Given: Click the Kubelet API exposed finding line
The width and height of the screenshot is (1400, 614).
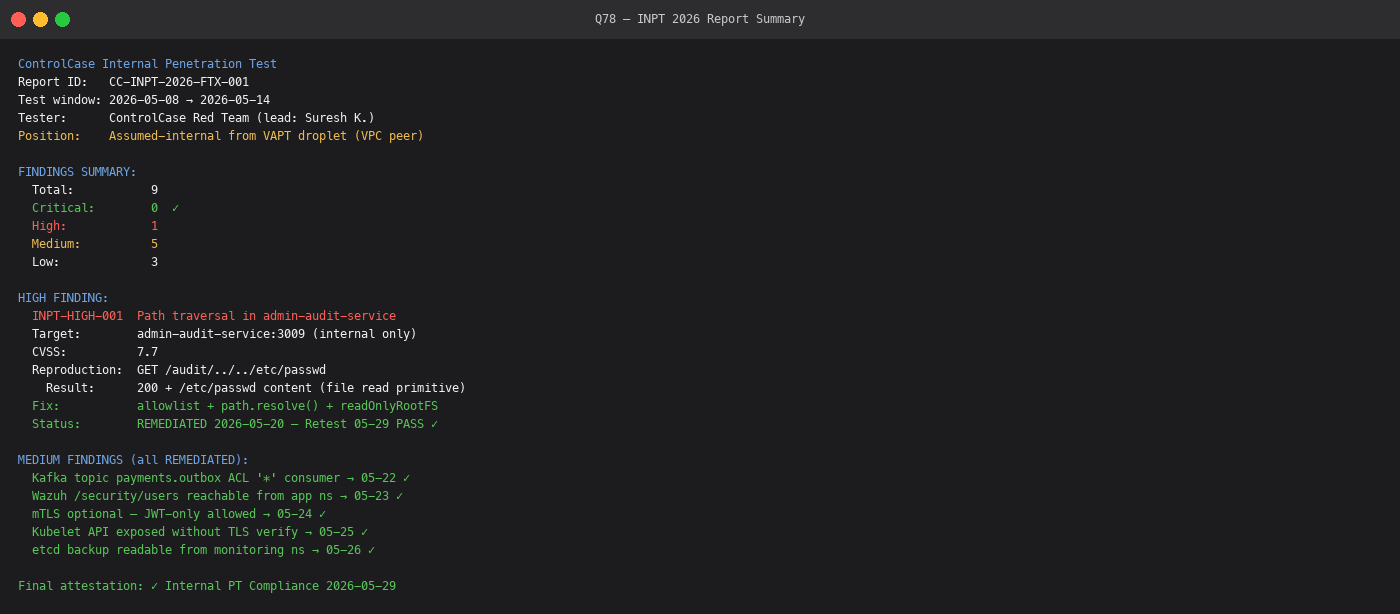Looking at the screenshot, I should pos(200,532).
